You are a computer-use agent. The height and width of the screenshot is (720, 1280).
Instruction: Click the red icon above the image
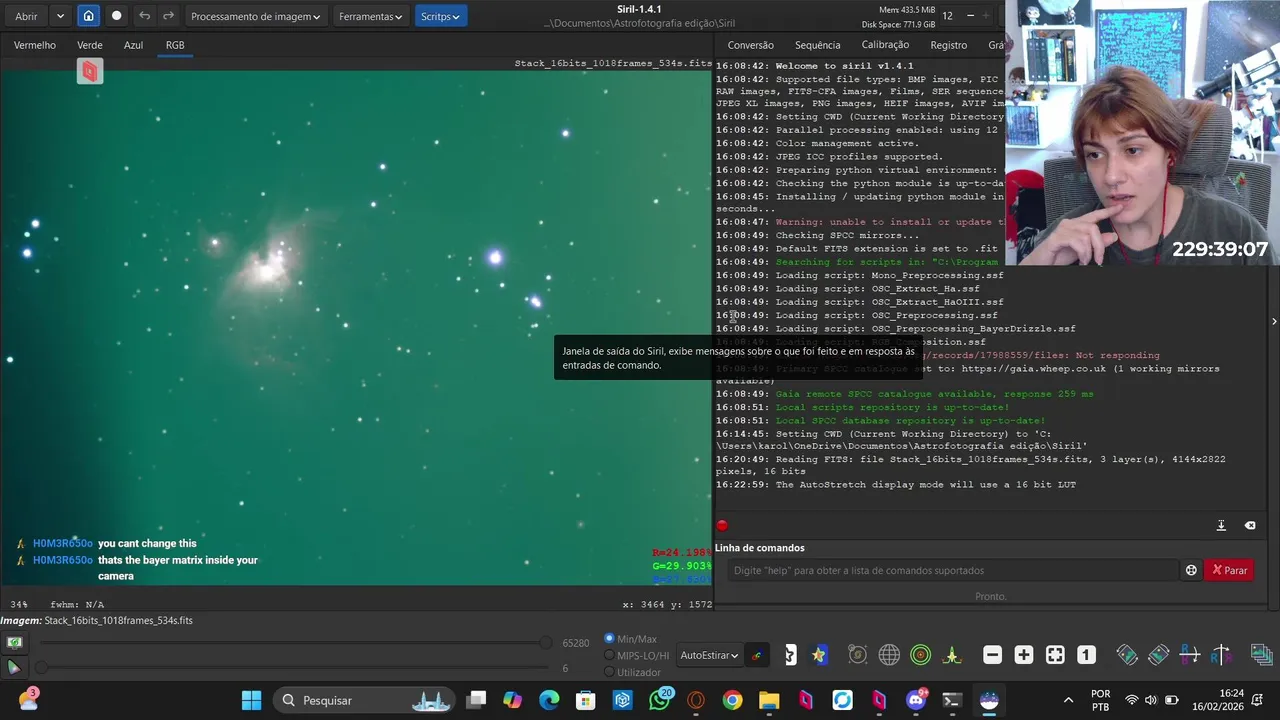[90, 71]
